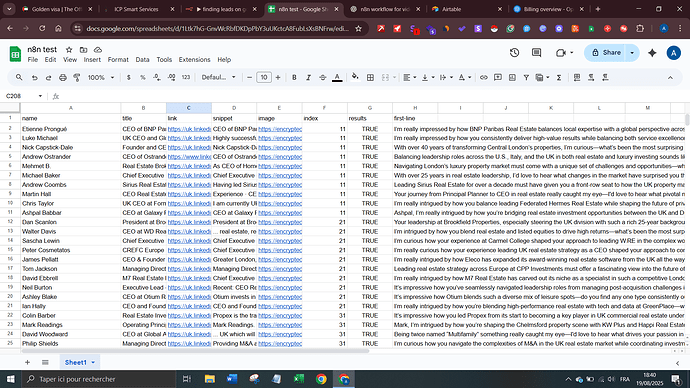690x388 pixels.
Task: Toggle bold formatting
Action: coord(294,77)
